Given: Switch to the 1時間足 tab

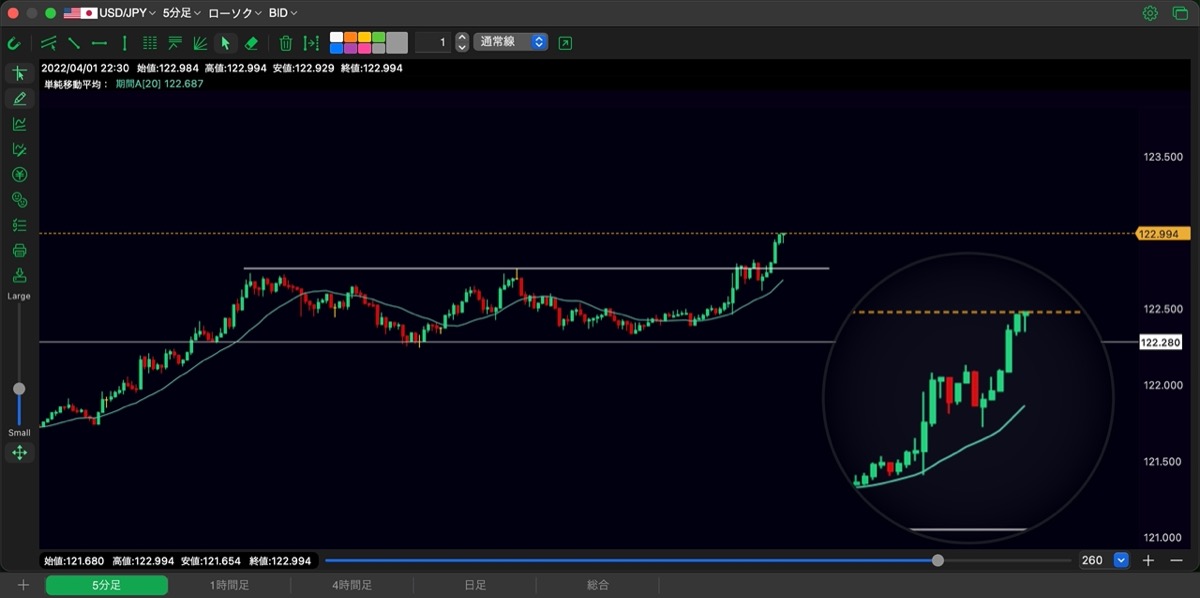Looking at the screenshot, I should 229,585.
